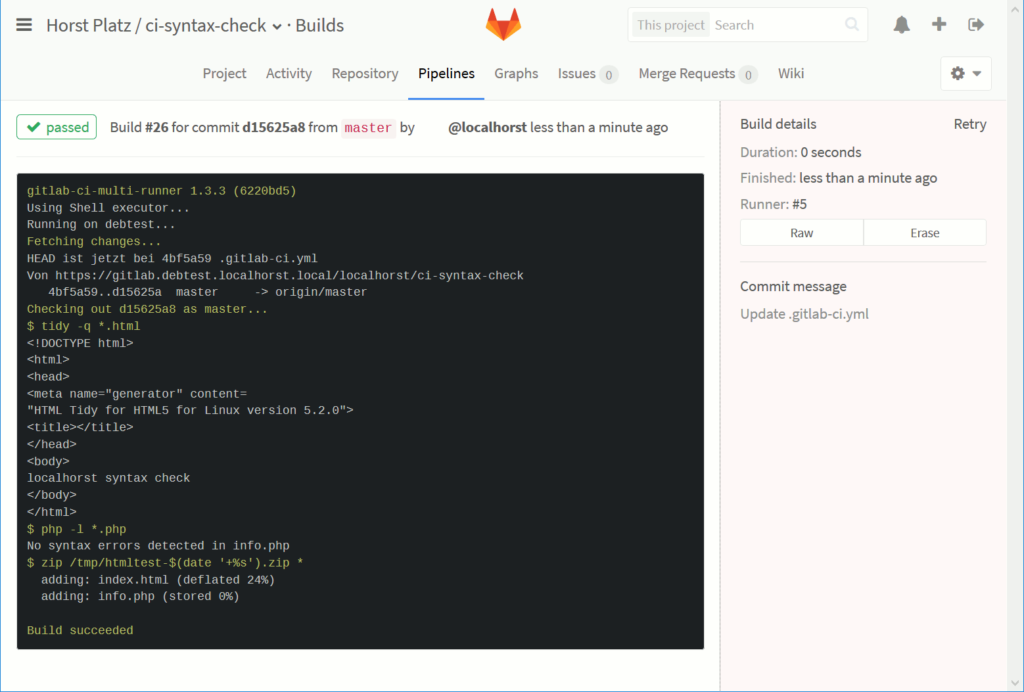Open commit d15625a8 link
The height and width of the screenshot is (692, 1024).
pyautogui.click(x=274, y=127)
